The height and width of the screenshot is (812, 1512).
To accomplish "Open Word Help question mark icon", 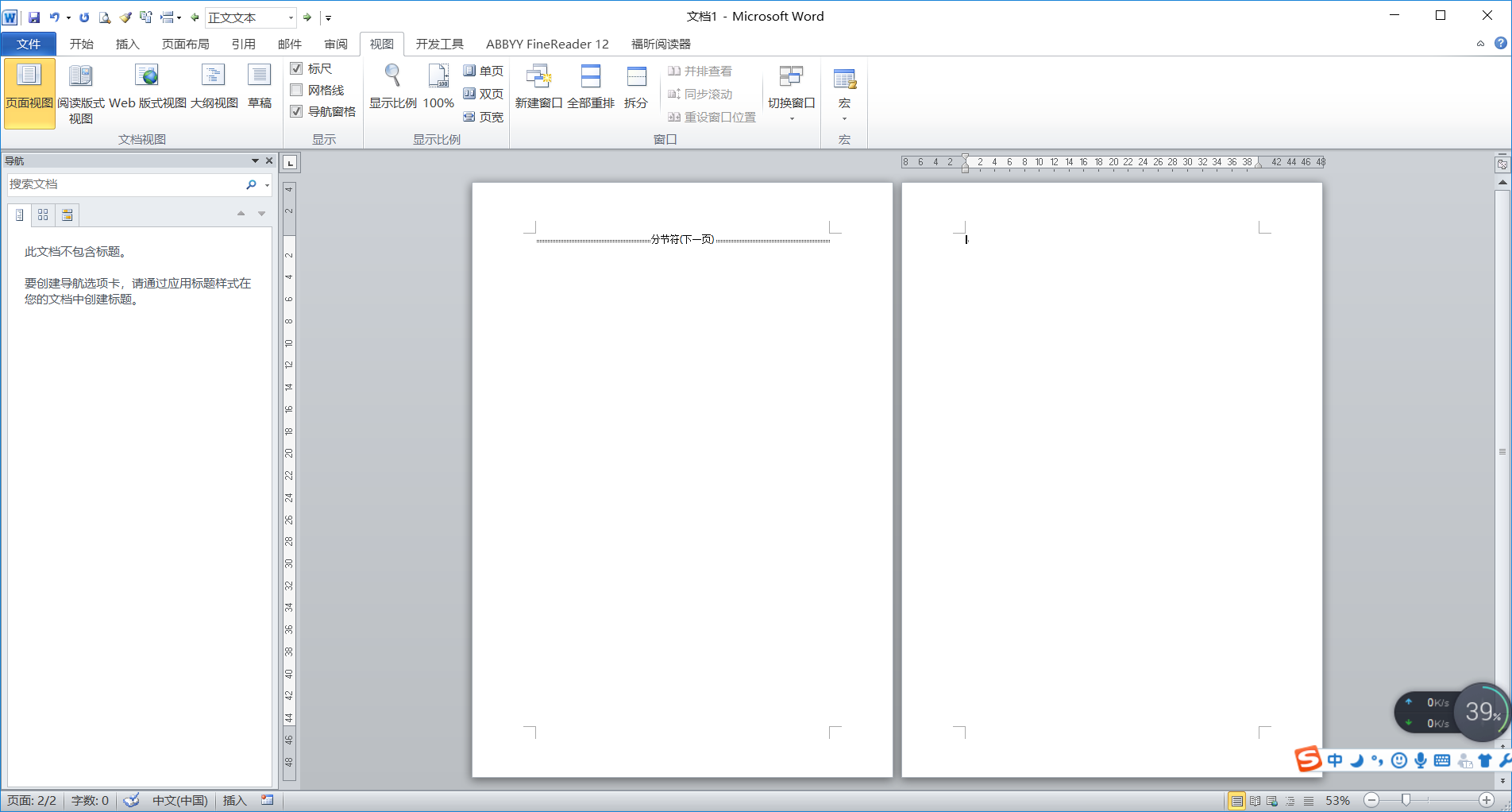I will [1501, 43].
